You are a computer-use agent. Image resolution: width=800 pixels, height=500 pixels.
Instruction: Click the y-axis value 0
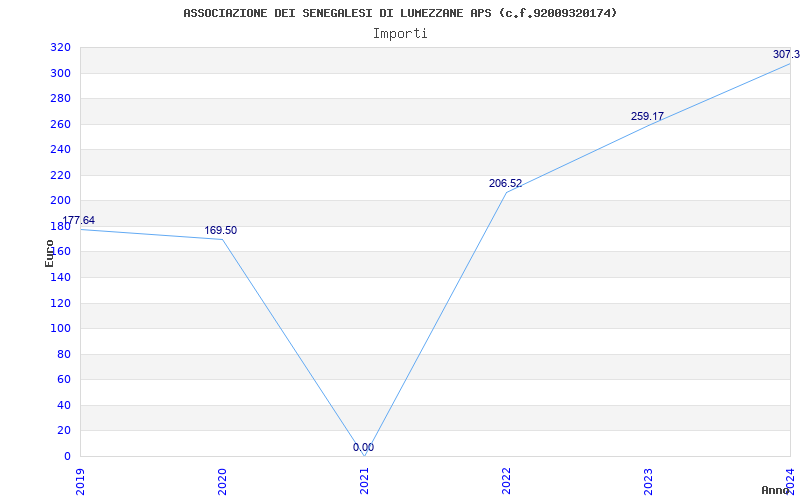click(67, 456)
